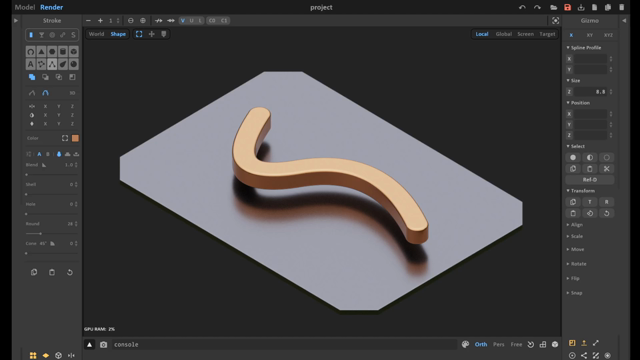Switch to the Model tab

pos(24,7)
